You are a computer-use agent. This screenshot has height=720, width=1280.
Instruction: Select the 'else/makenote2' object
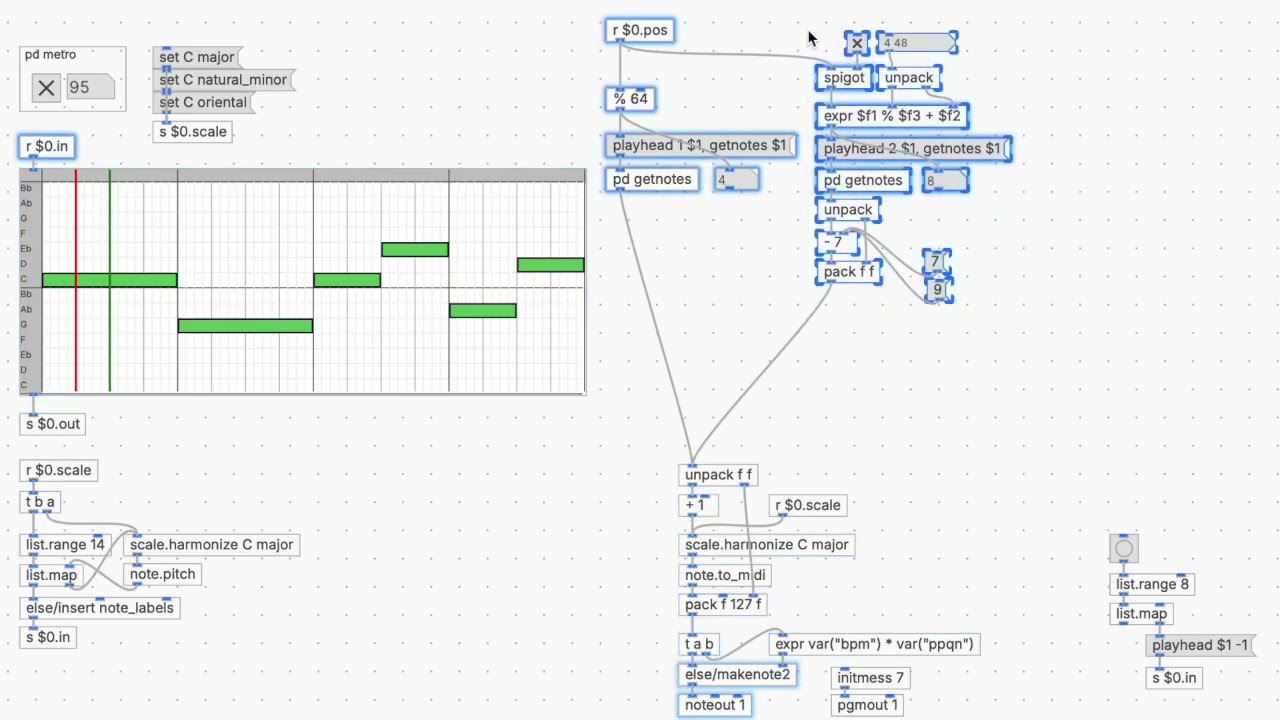(737, 675)
